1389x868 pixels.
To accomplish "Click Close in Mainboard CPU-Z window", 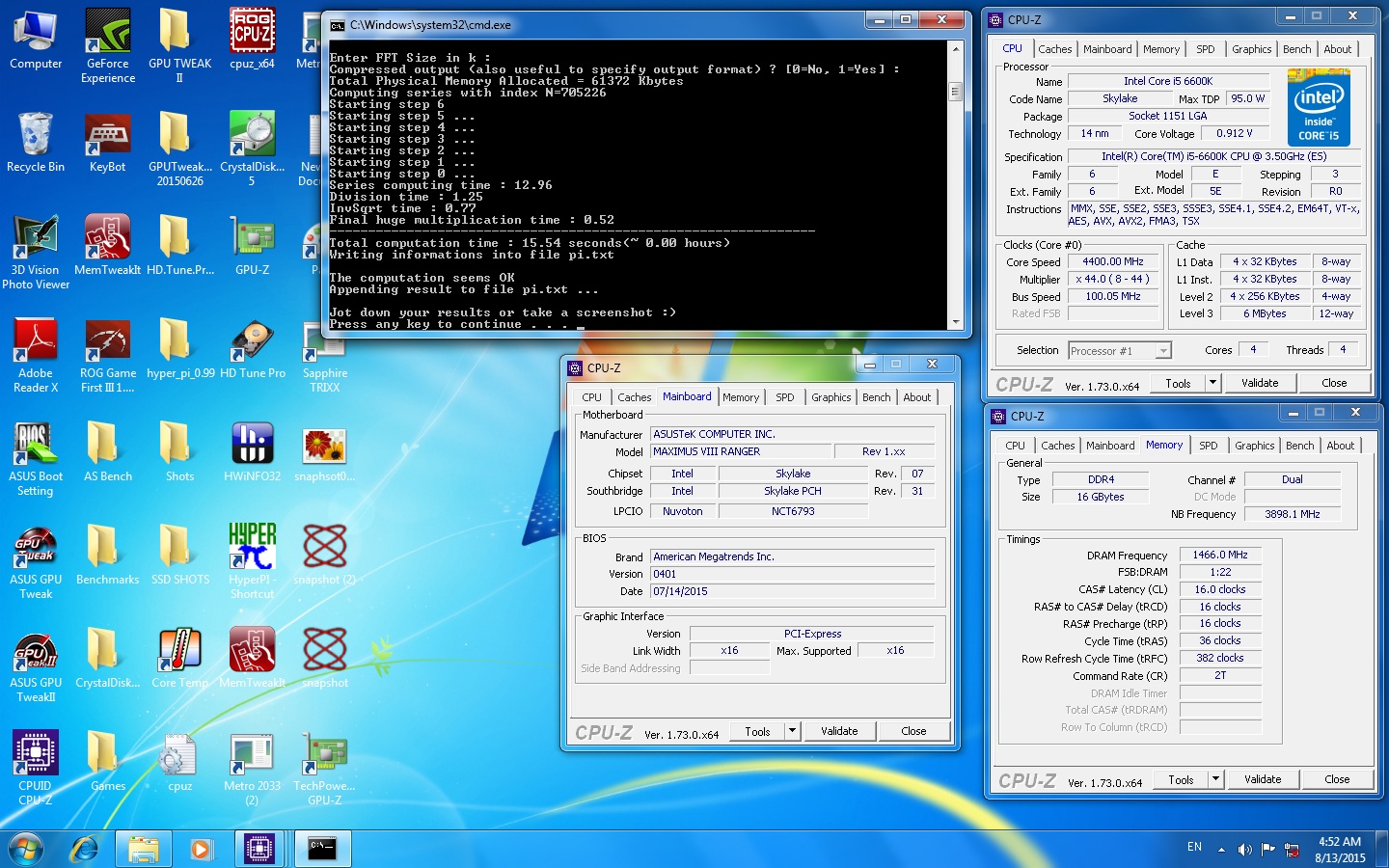I will point(913,731).
